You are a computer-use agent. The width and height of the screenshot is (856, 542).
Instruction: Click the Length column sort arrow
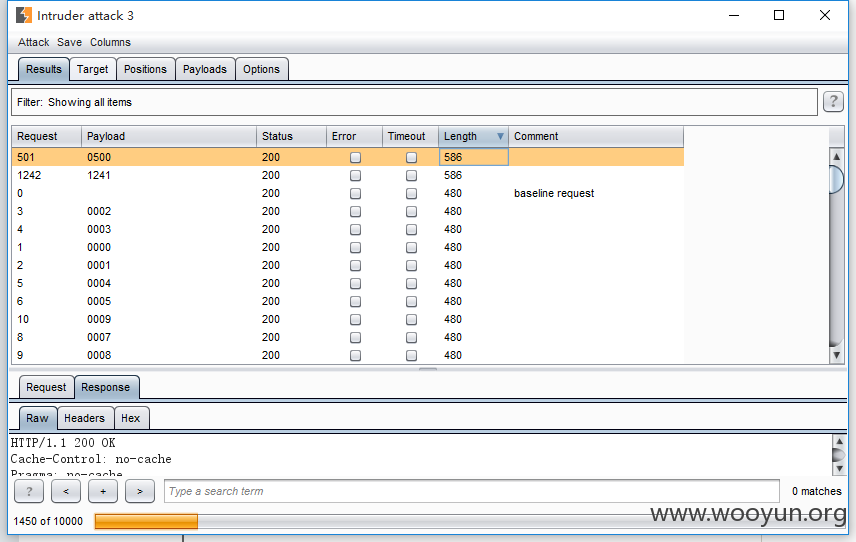[x=500, y=136]
